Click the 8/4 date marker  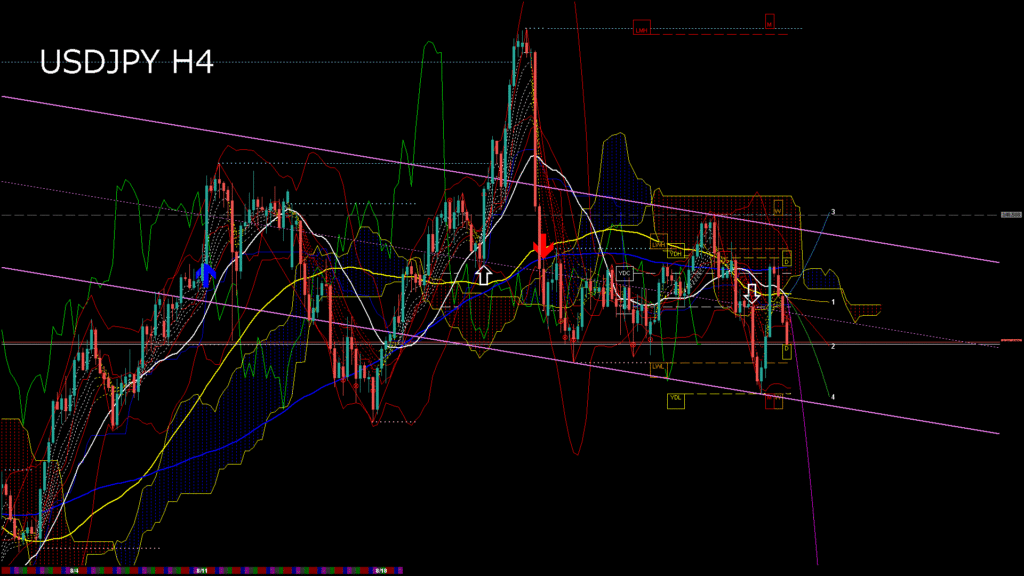click(75, 571)
